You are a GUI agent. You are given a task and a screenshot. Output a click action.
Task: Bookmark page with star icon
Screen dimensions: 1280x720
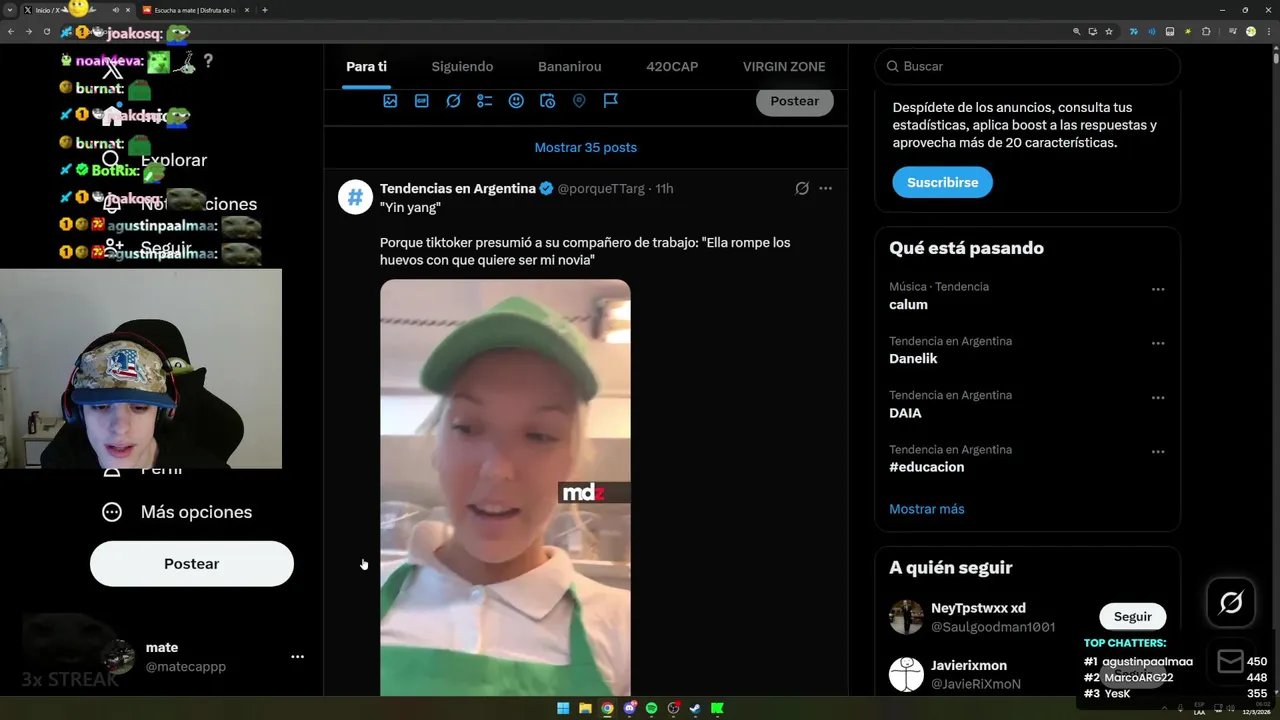(x=1109, y=32)
